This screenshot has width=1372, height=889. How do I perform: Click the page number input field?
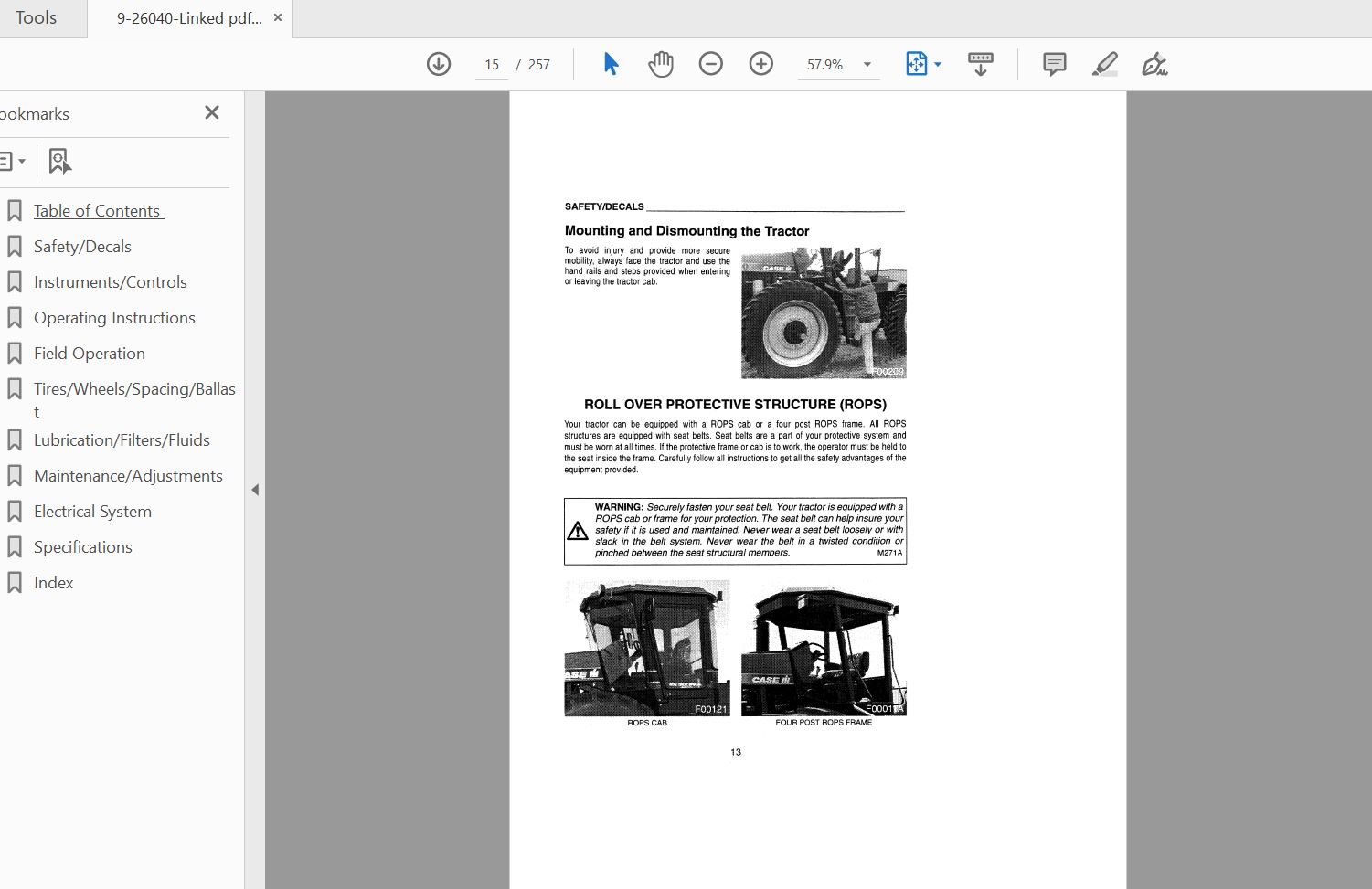tap(491, 64)
